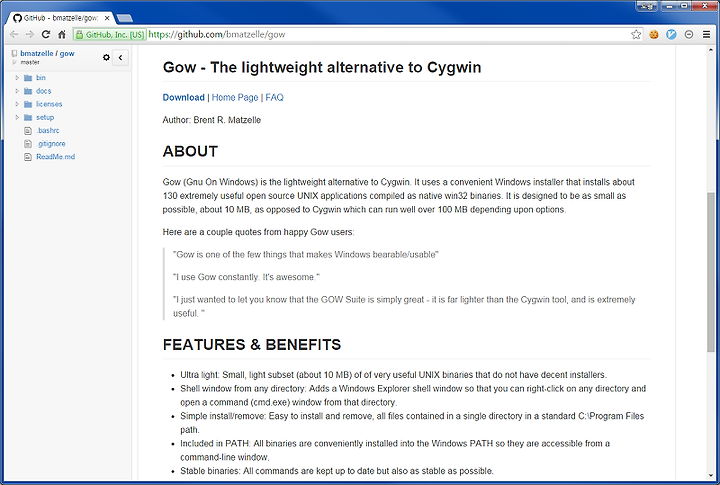
Task: Click the address bar URL field
Action: tap(388, 34)
